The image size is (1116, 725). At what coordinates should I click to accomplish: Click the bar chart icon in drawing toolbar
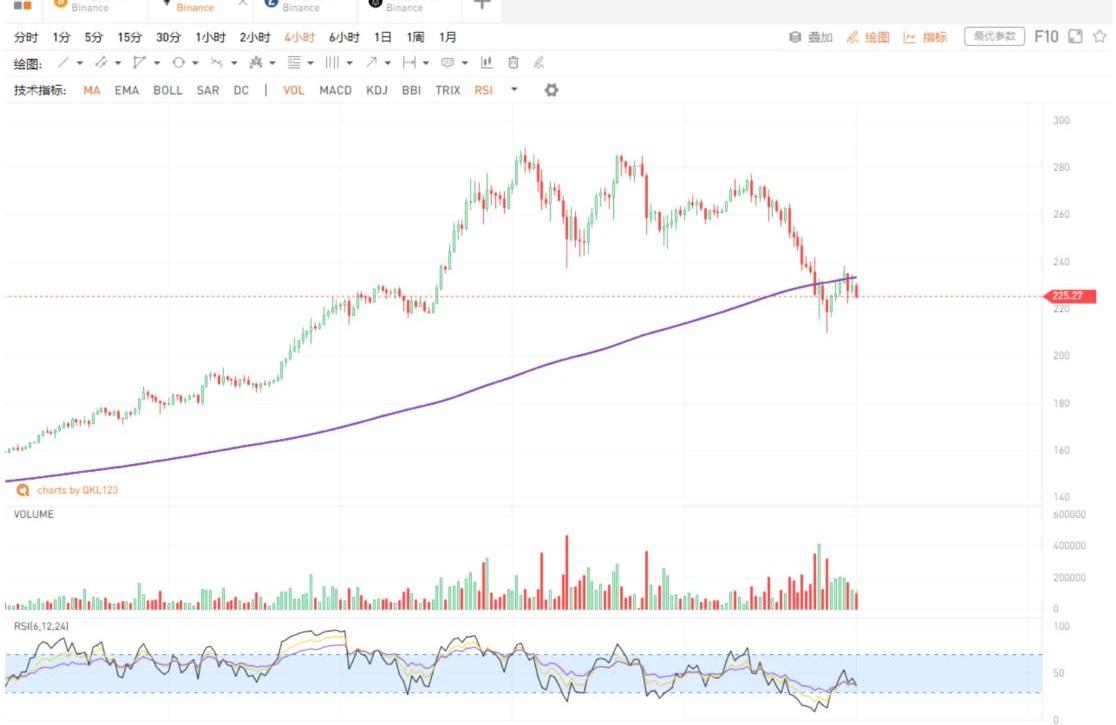click(x=487, y=63)
